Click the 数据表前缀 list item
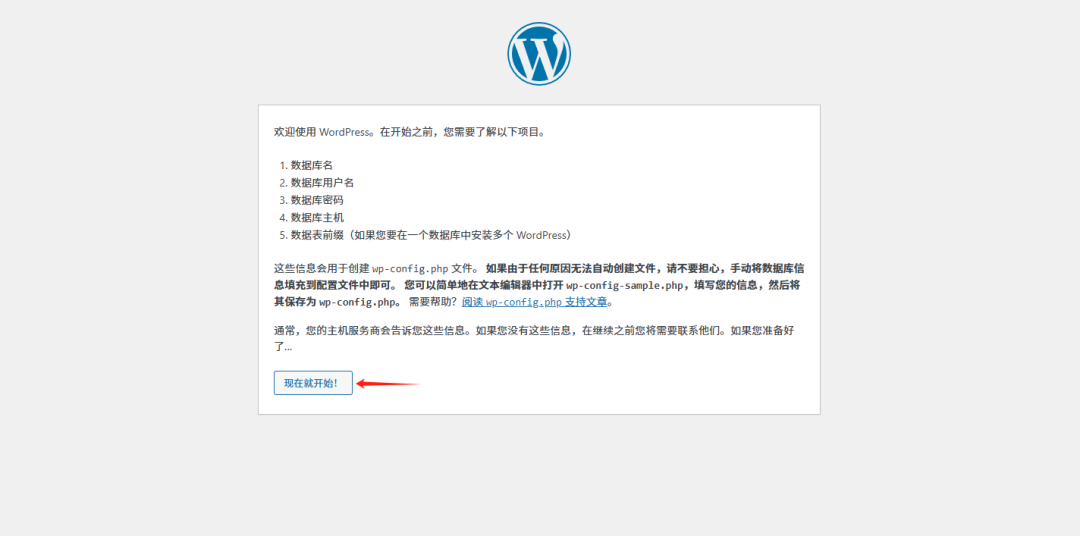The image size is (1080, 536). [x=431, y=235]
